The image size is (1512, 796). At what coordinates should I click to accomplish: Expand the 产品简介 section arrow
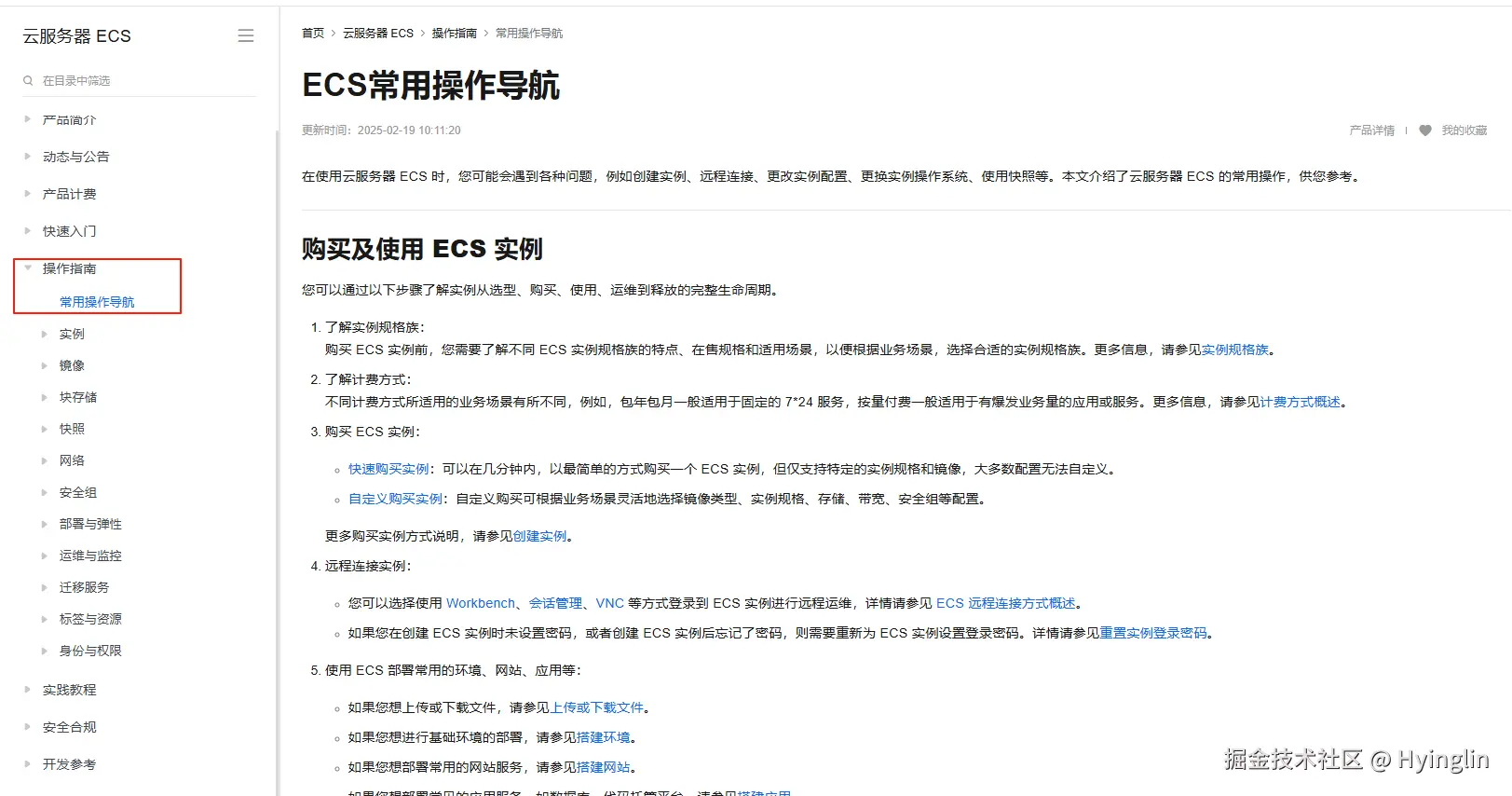(27, 119)
